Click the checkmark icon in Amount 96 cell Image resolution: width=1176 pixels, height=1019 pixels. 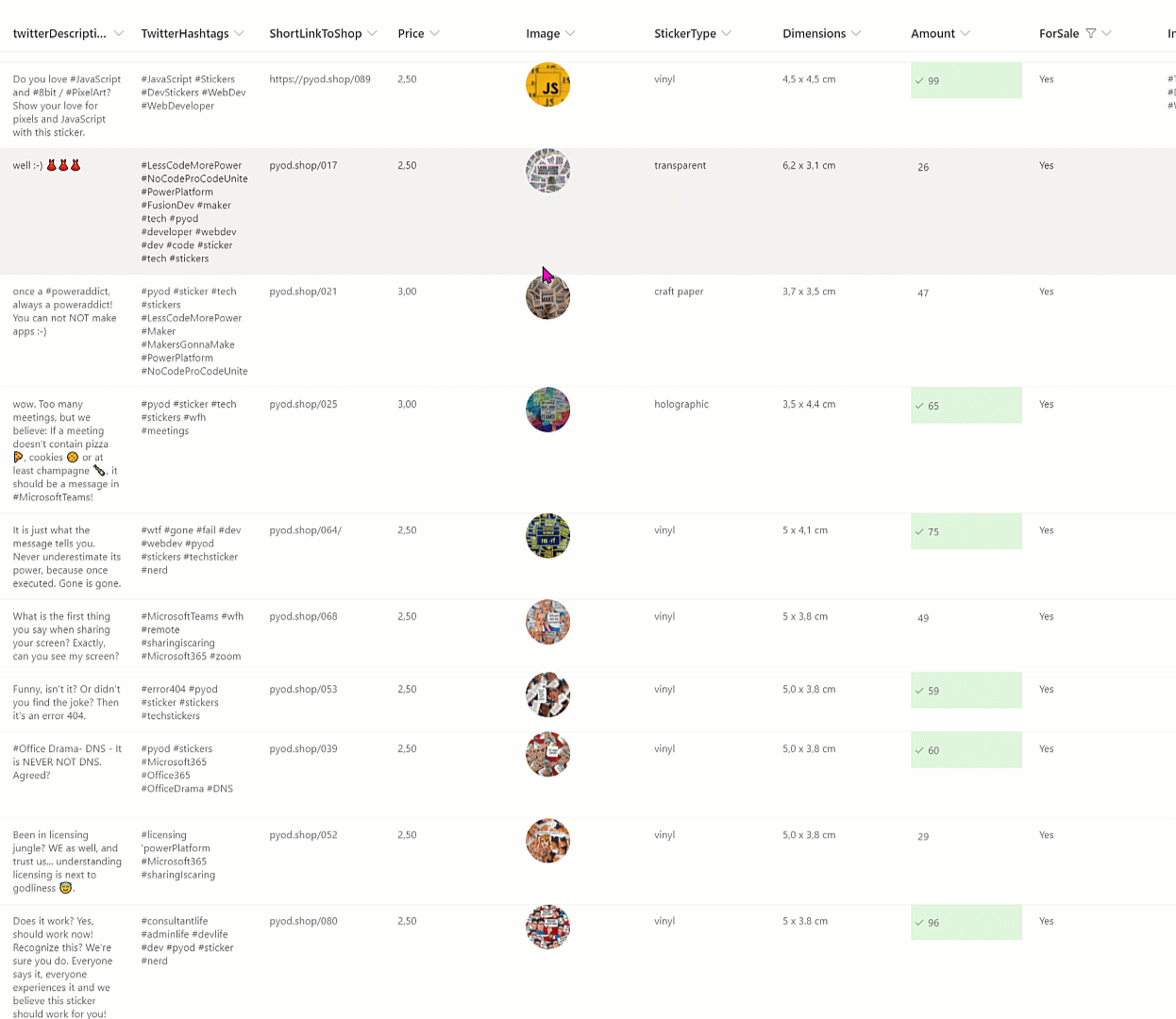point(919,923)
